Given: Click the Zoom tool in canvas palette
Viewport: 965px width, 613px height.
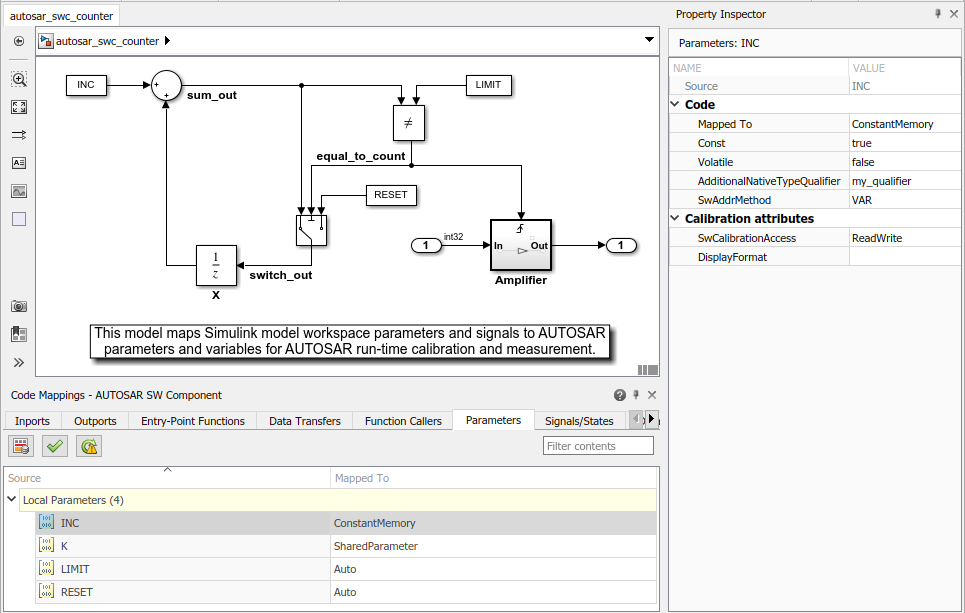Looking at the screenshot, I should pos(19,79).
